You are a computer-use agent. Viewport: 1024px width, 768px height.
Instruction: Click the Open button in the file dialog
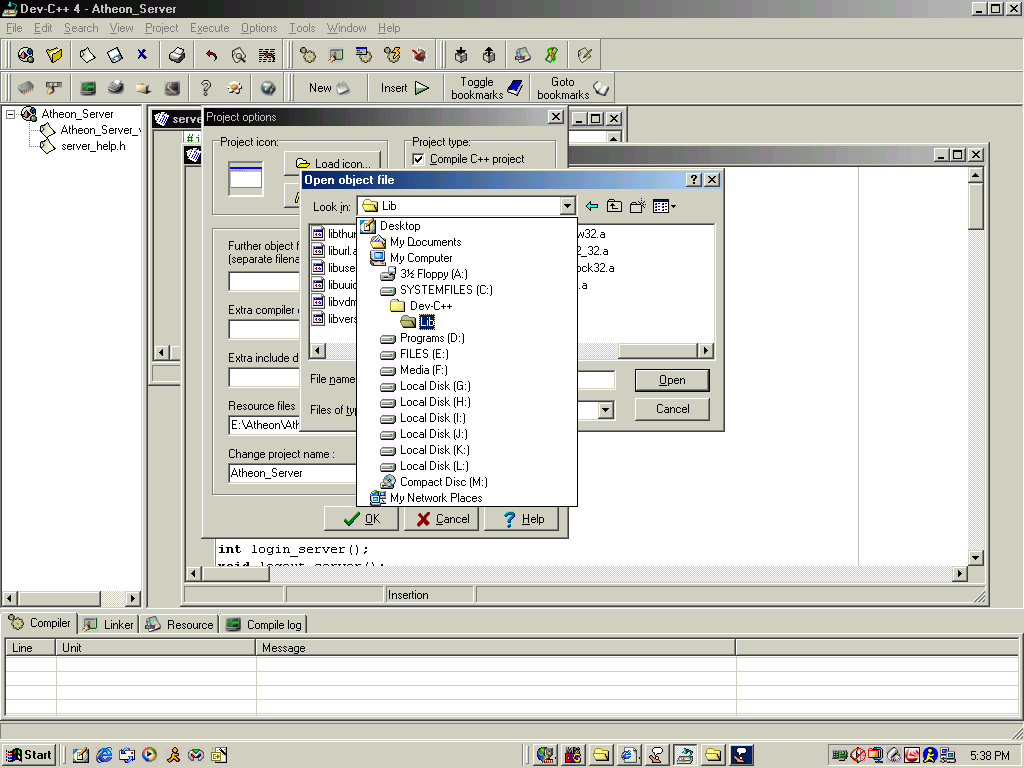[672, 380]
